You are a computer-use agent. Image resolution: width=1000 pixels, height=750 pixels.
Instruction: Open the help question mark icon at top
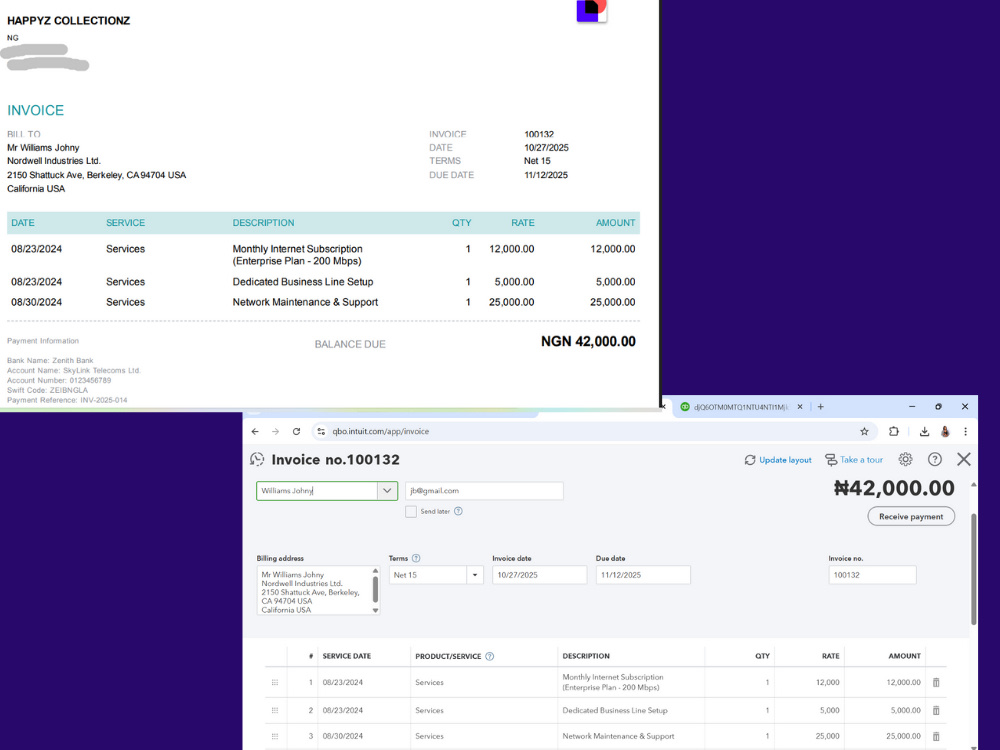(x=935, y=459)
